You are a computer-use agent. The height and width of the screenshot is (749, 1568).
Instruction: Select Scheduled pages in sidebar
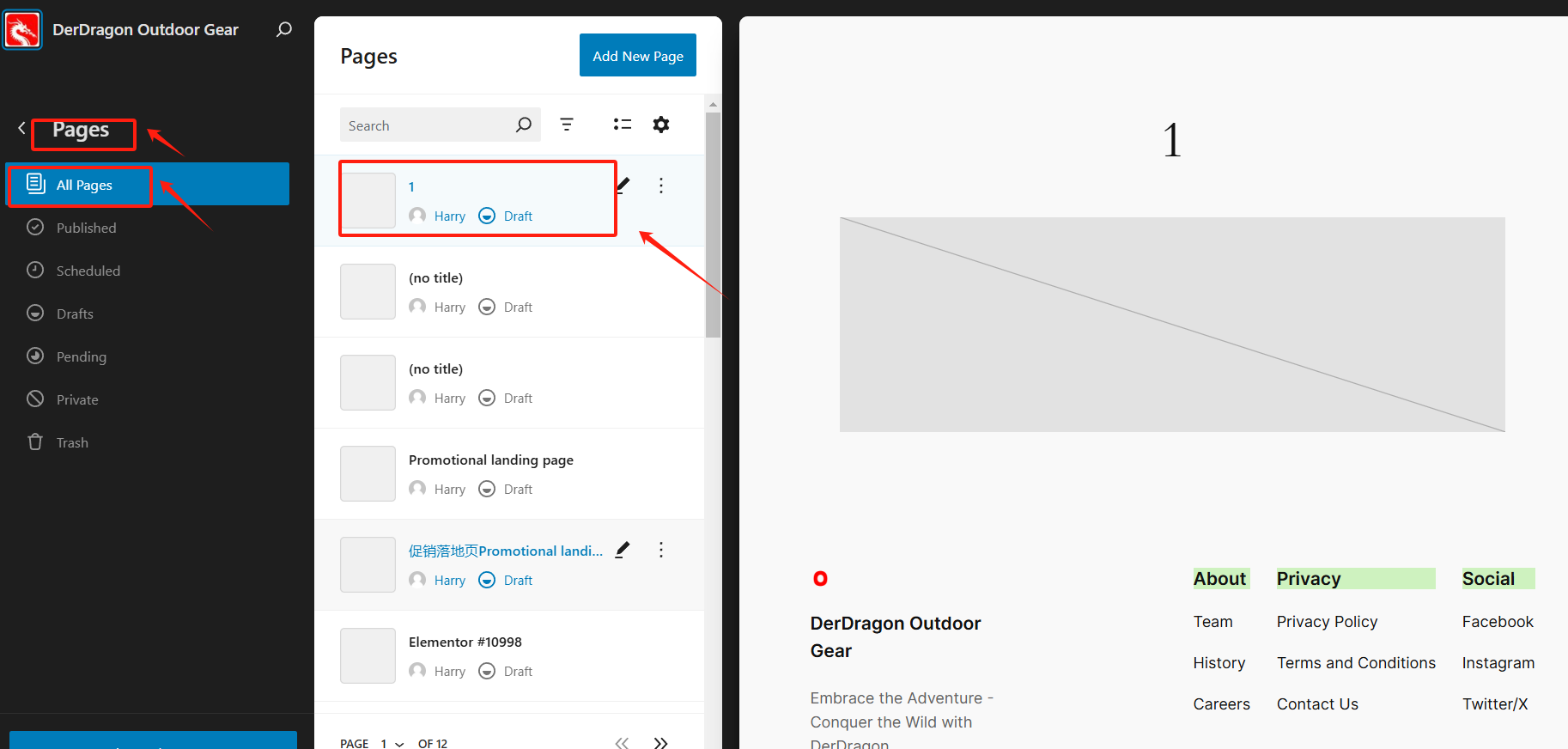coord(88,271)
